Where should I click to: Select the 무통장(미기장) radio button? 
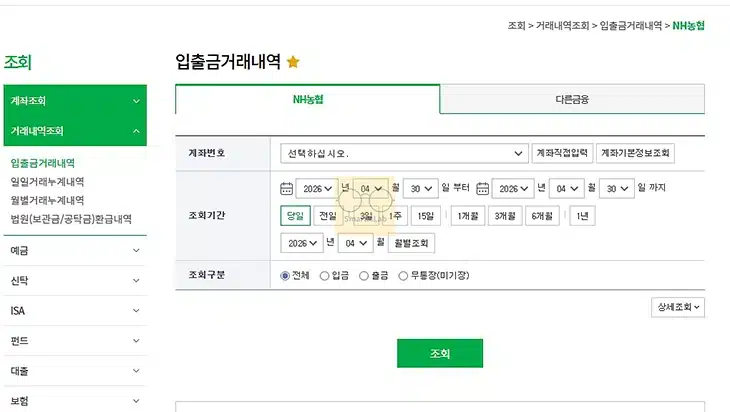[x=403, y=276]
